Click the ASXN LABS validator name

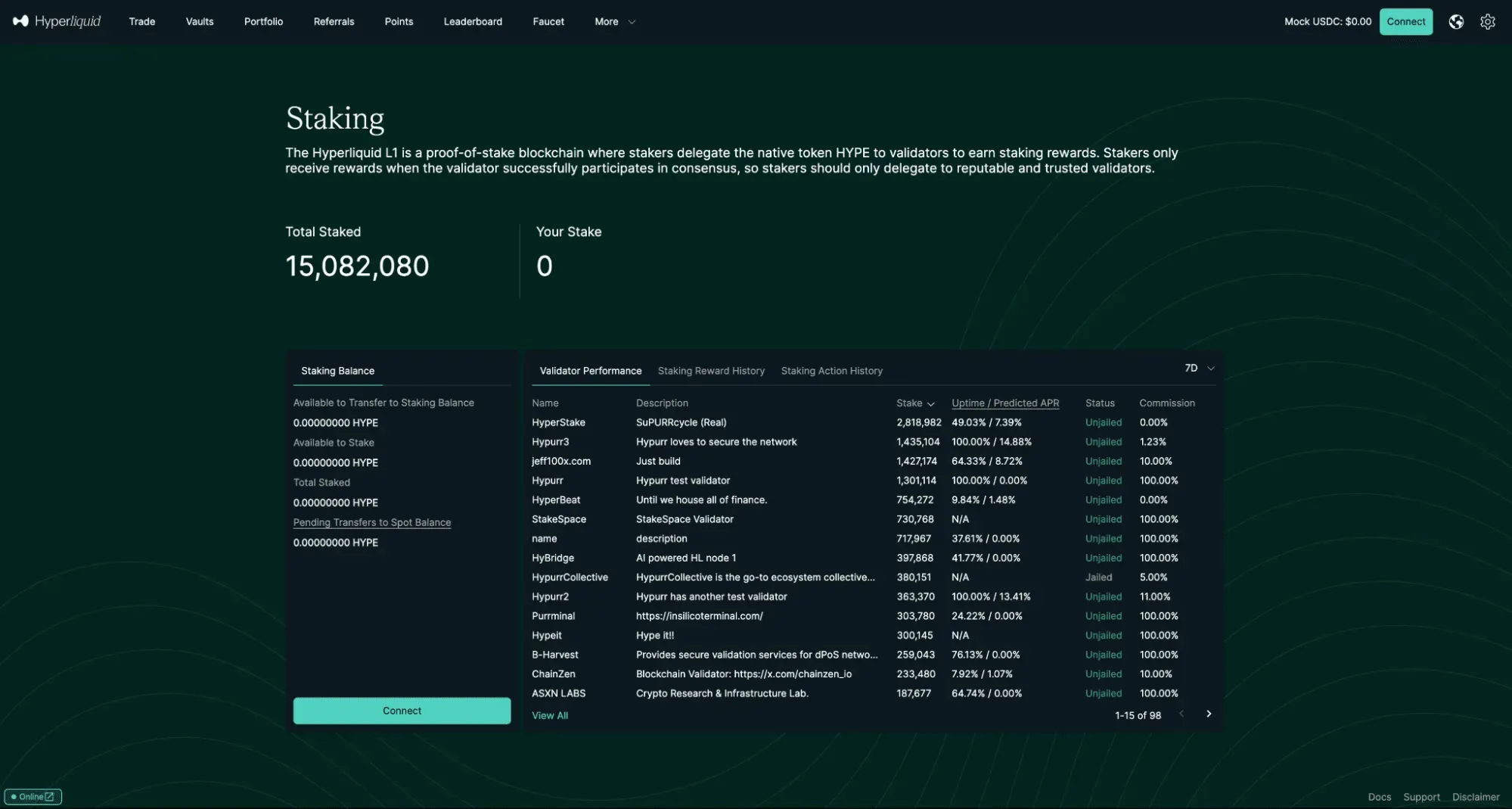558,694
